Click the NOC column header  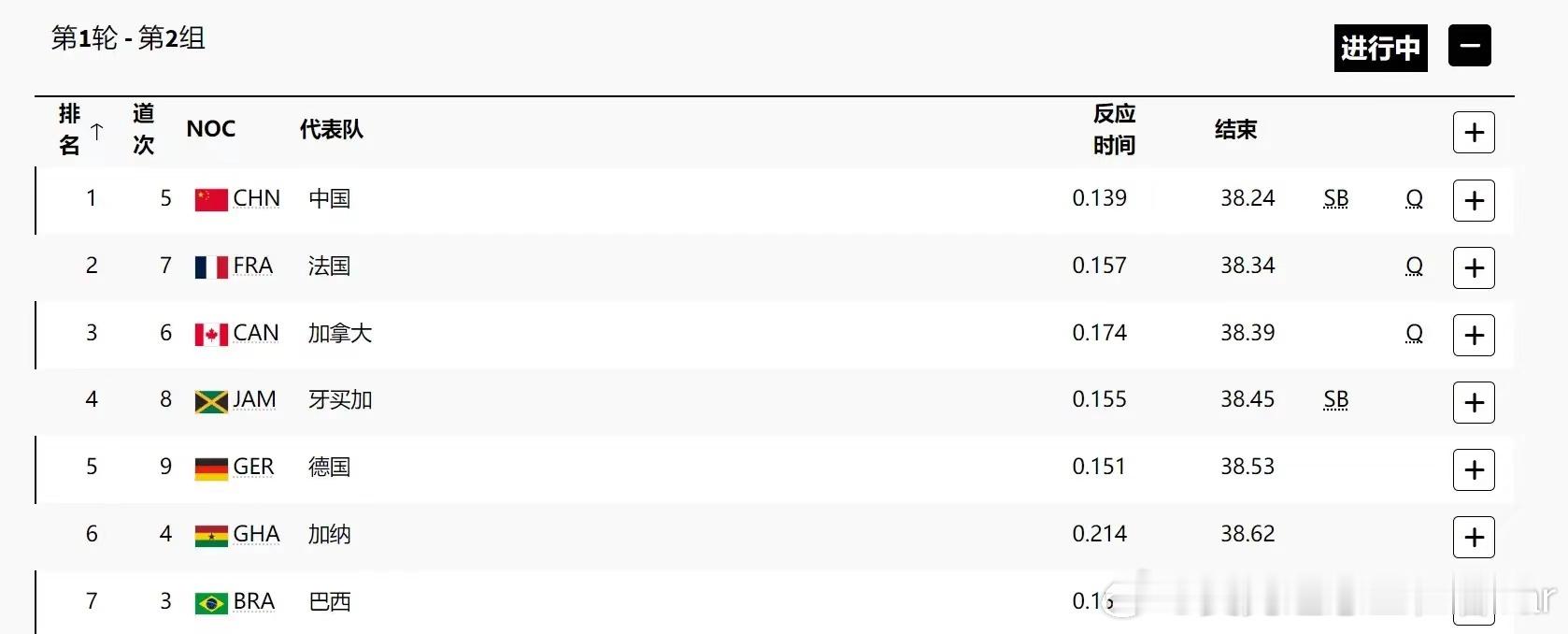210,129
